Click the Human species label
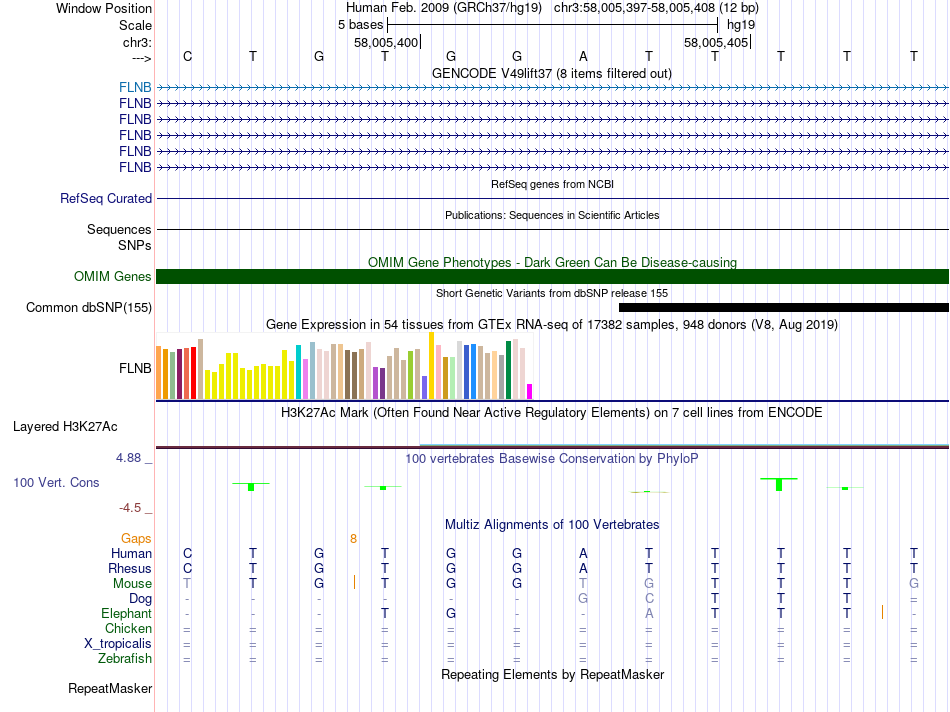 click(131, 553)
